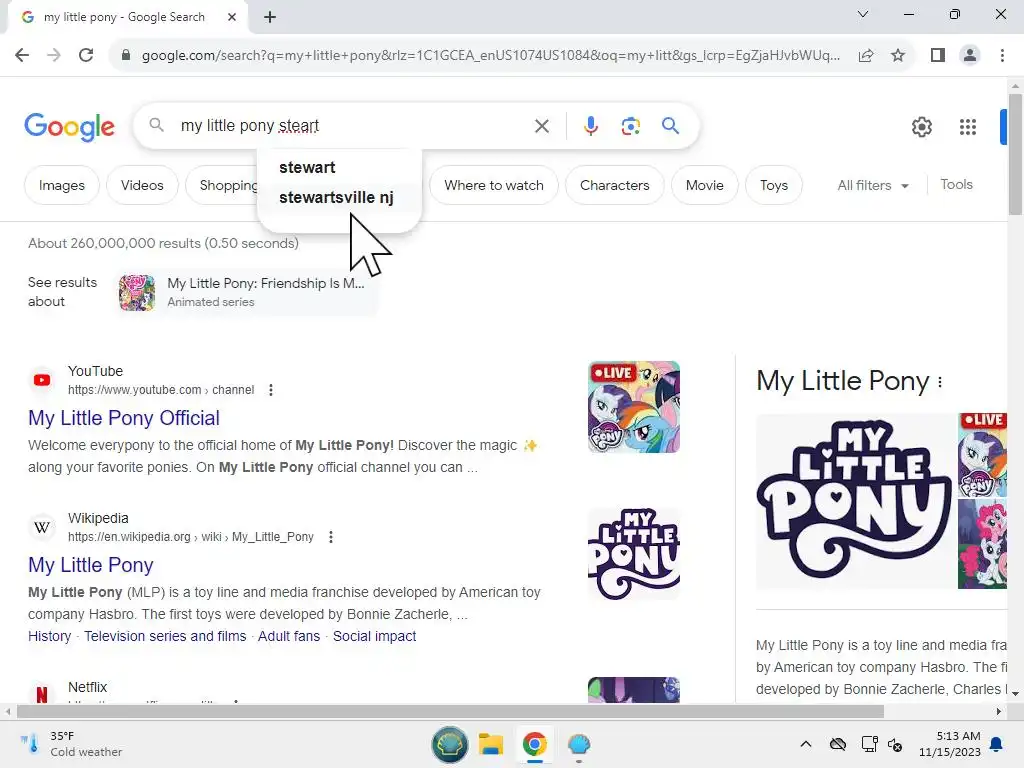View large My Little Pony logo image

[x=855, y=501]
